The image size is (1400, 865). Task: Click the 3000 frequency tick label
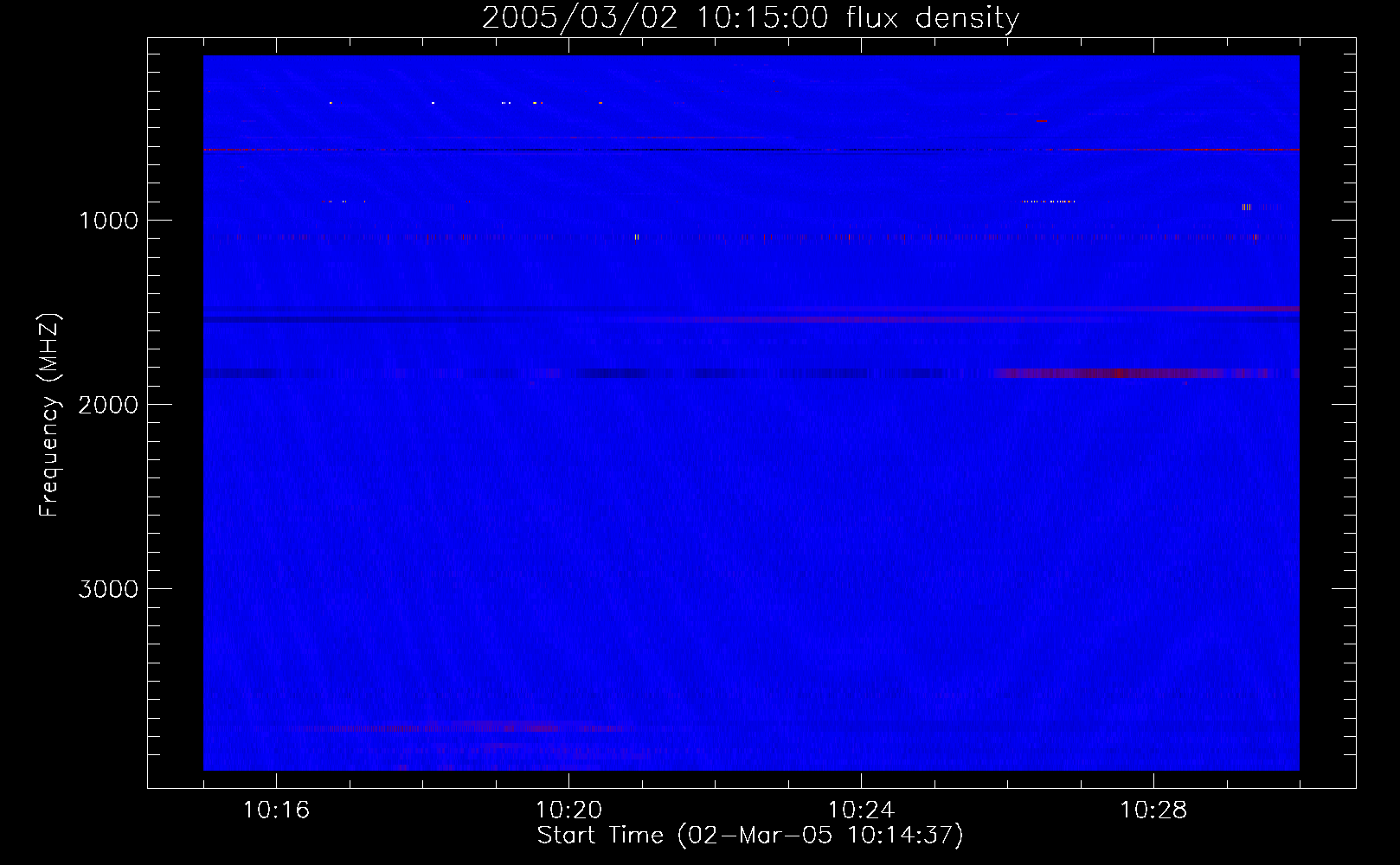pyautogui.click(x=108, y=589)
